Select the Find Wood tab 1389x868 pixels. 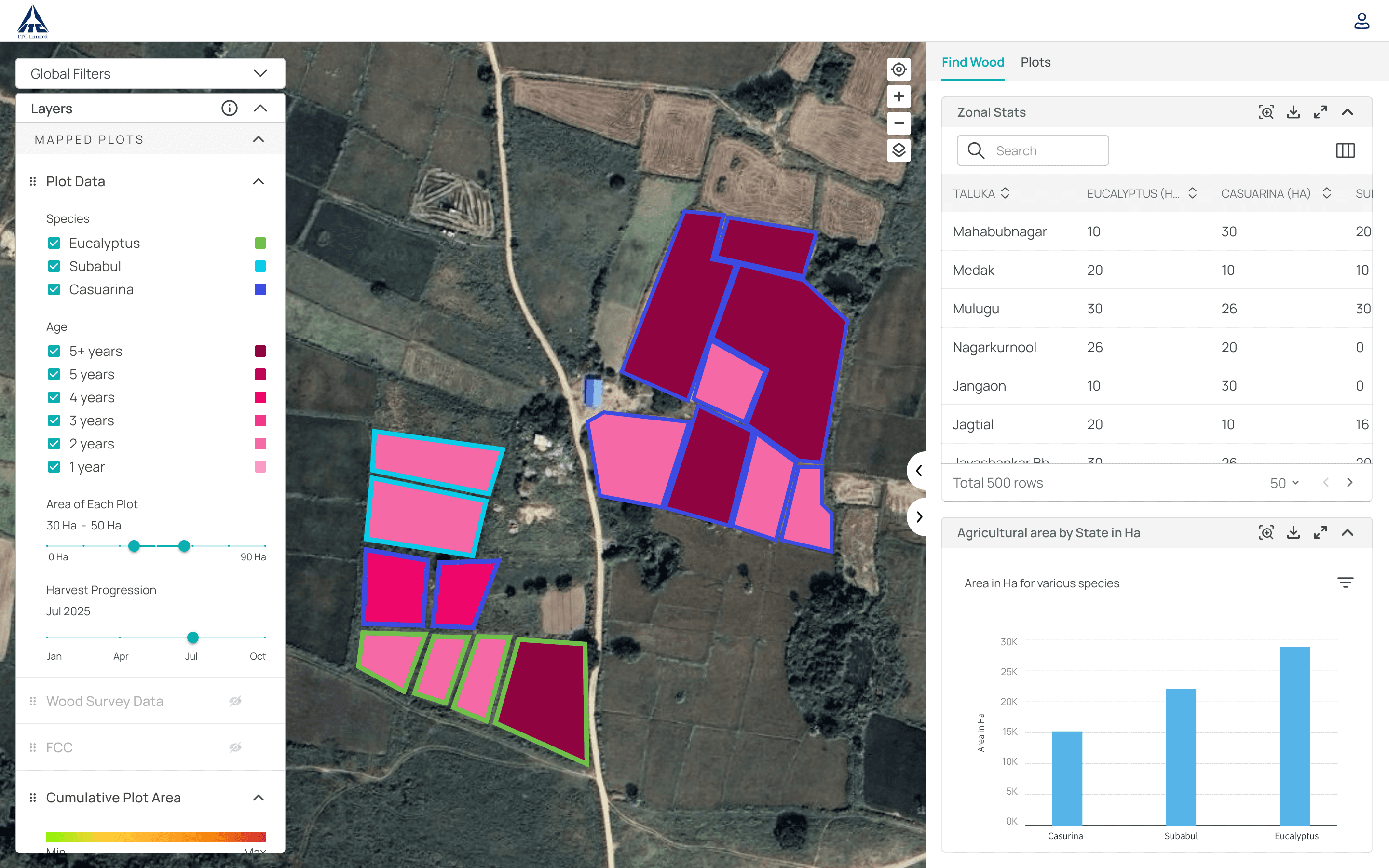pyautogui.click(x=972, y=62)
